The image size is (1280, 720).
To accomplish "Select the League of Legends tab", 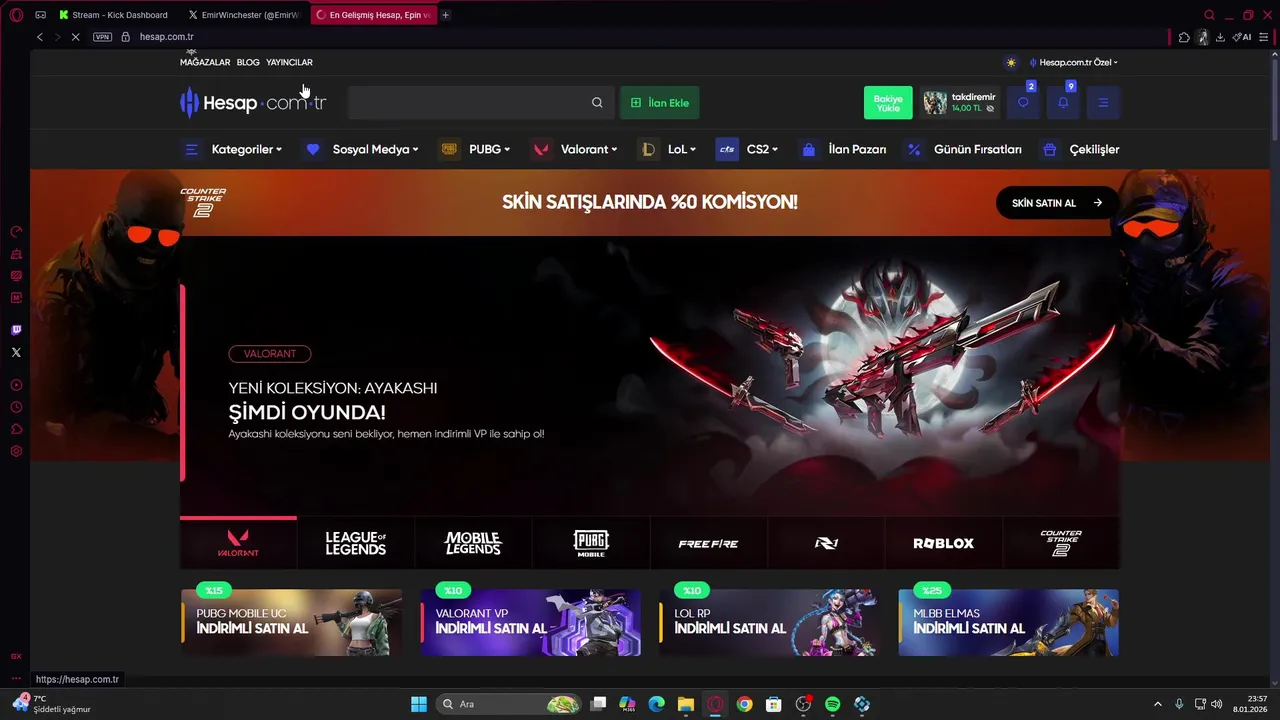I will tap(355, 543).
